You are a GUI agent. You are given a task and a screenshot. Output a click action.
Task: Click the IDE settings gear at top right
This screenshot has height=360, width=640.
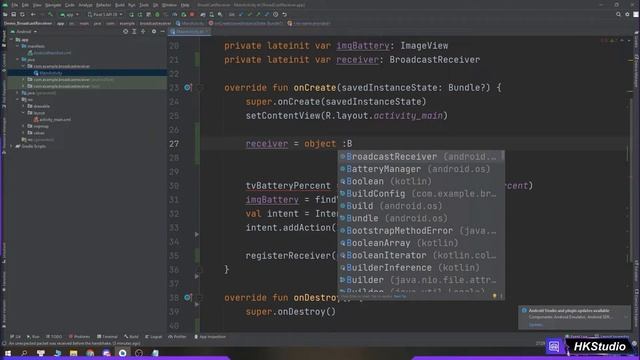coord(627,14)
